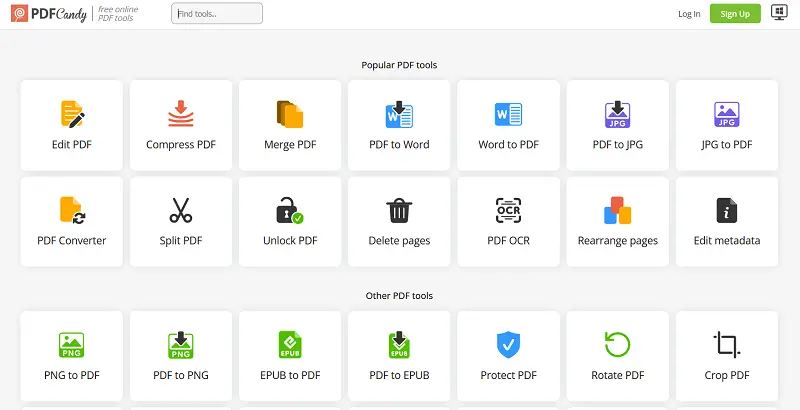Open the Edit metadata info icon
This screenshot has height=410, width=800.
coord(727,211)
